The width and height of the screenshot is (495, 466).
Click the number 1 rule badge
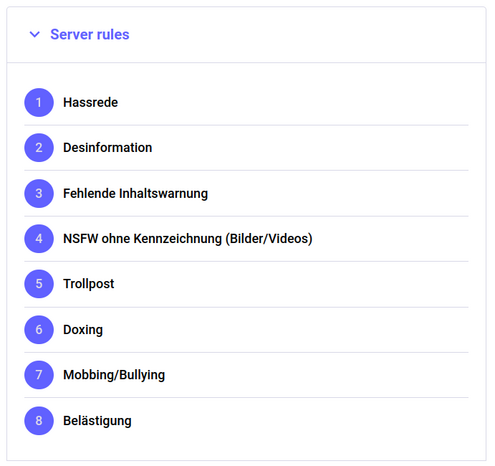(39, 102)
